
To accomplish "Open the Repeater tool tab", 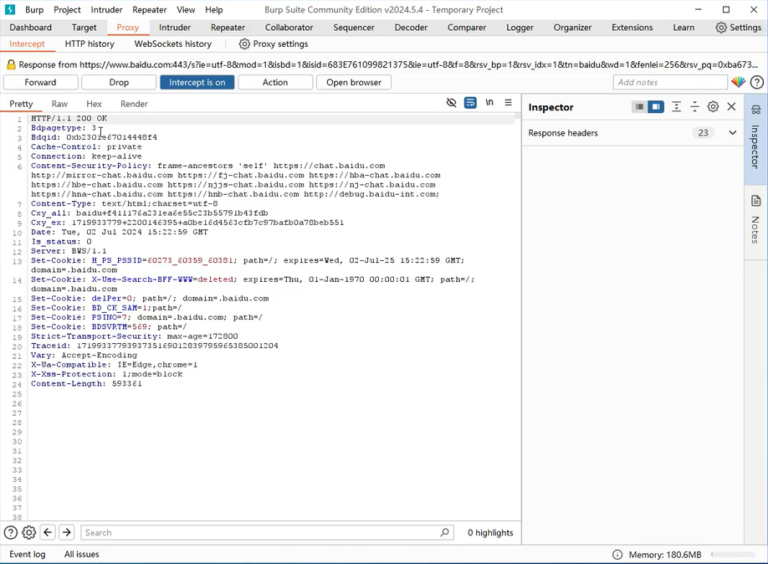I will pyautogui.click(x=228, y=27).
